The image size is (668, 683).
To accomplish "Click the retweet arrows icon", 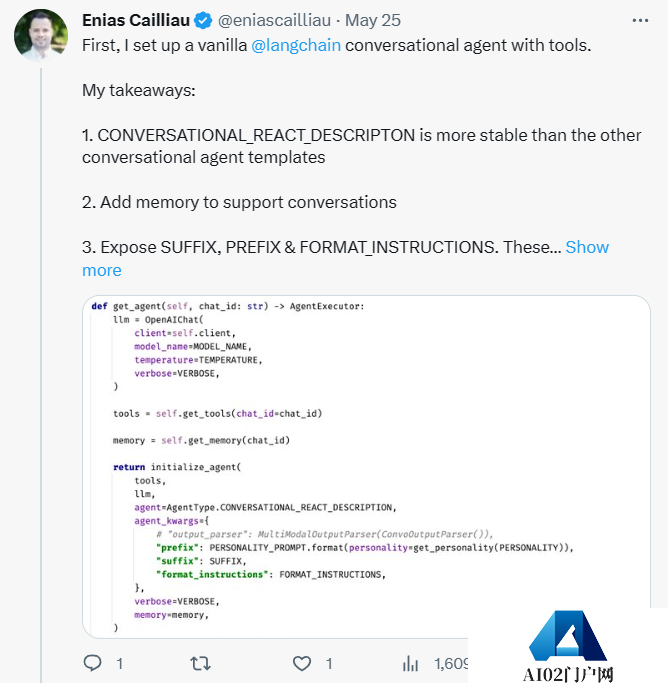I will (200, 663).
